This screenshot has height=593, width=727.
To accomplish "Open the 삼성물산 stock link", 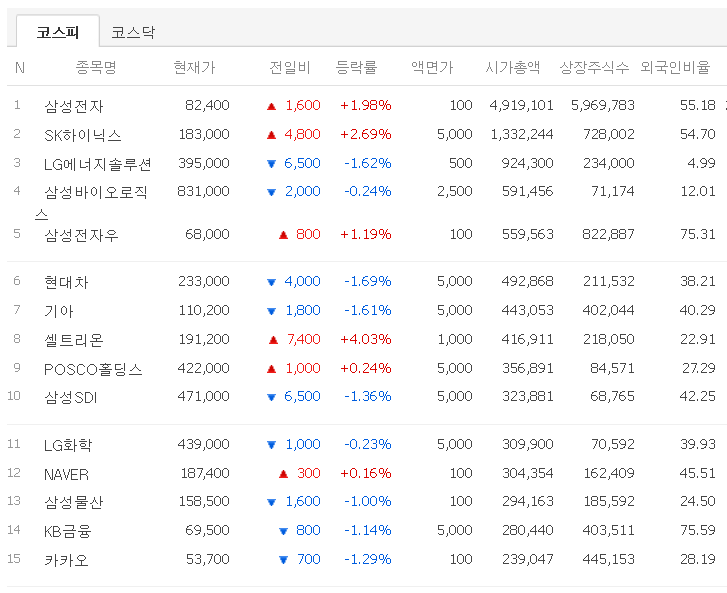I will pyautogui.click(x=74, y=502).
